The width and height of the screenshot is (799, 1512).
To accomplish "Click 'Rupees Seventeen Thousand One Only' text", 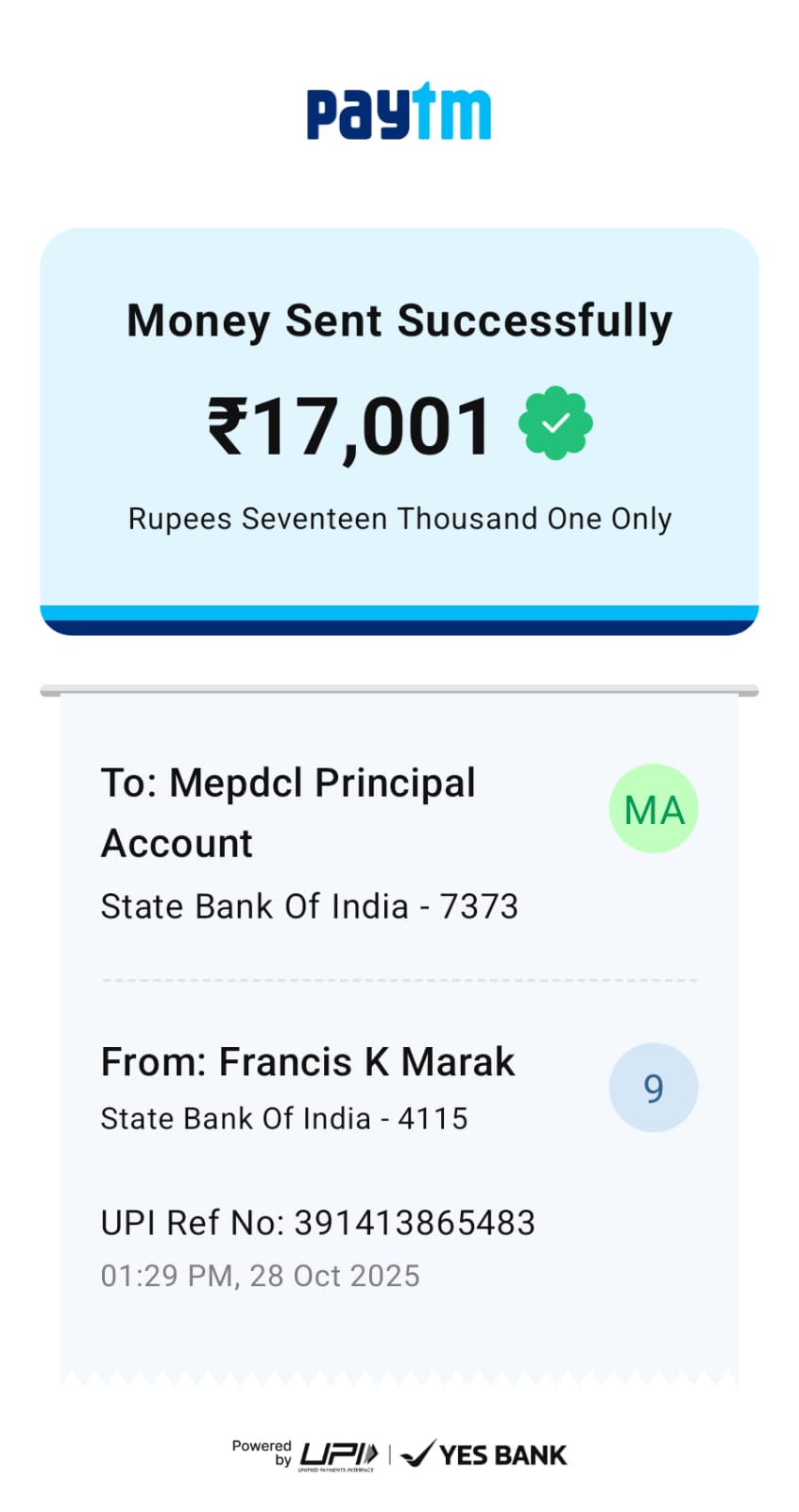I will pos(399,519).
